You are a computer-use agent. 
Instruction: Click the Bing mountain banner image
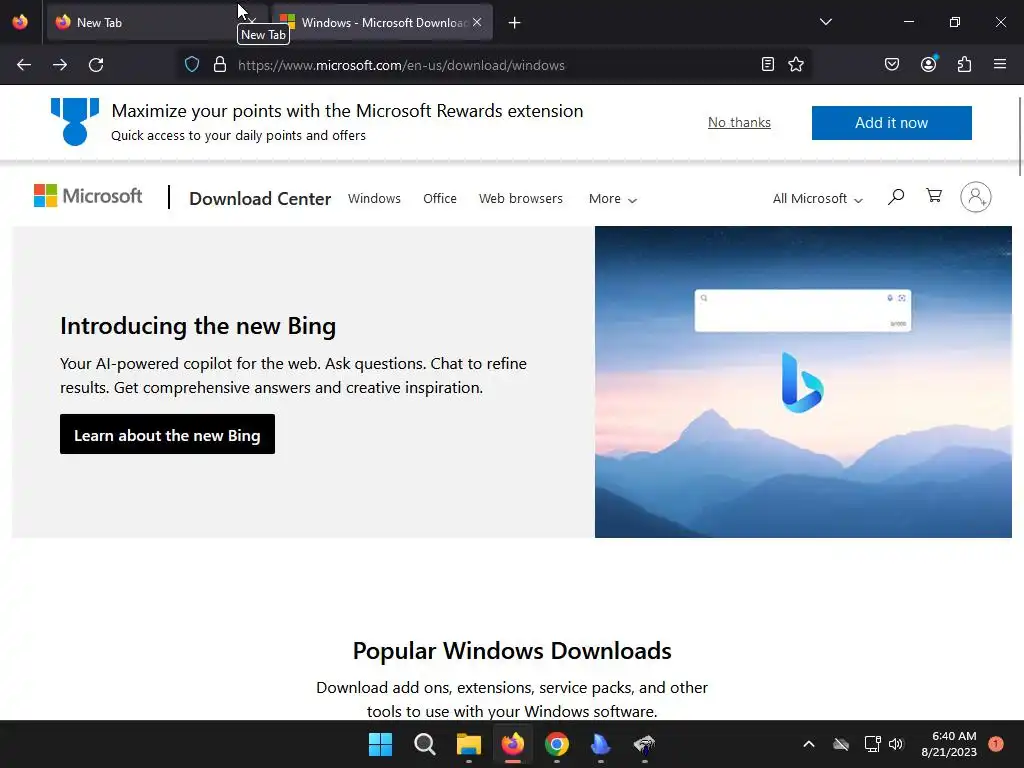(803, 382)
